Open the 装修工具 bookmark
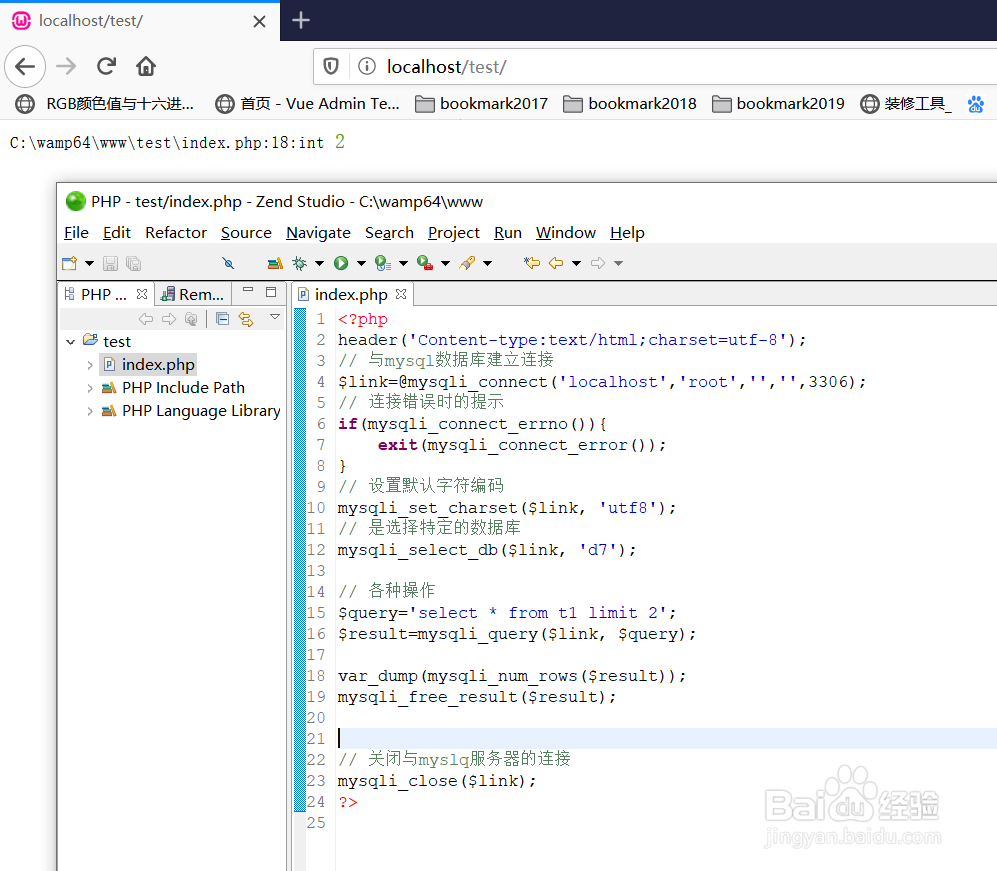 click(x=906, y=104)
